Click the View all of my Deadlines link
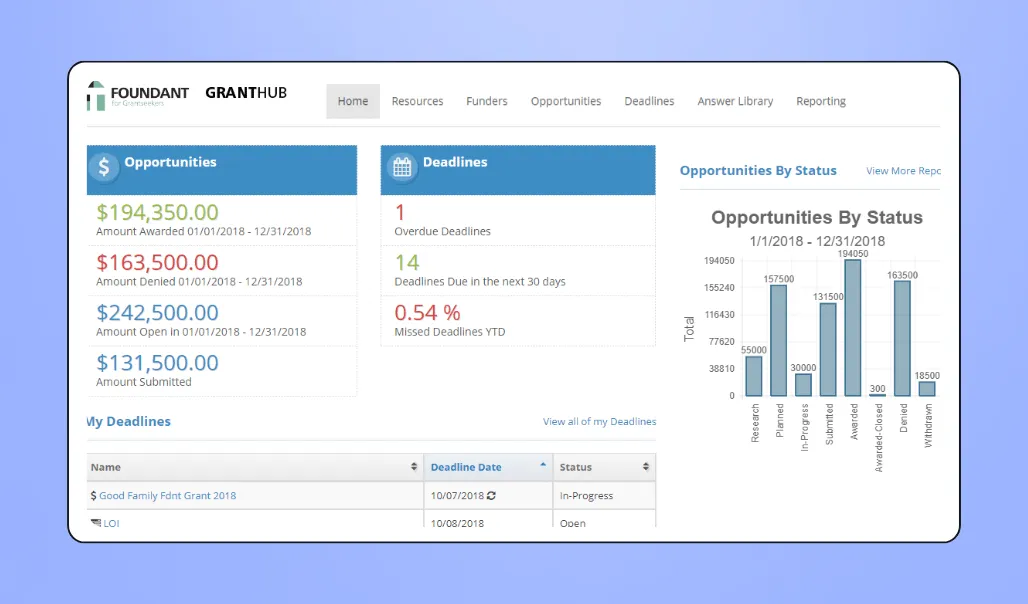This screenshot has height=604, width=1028. click(x=599, y=421)
